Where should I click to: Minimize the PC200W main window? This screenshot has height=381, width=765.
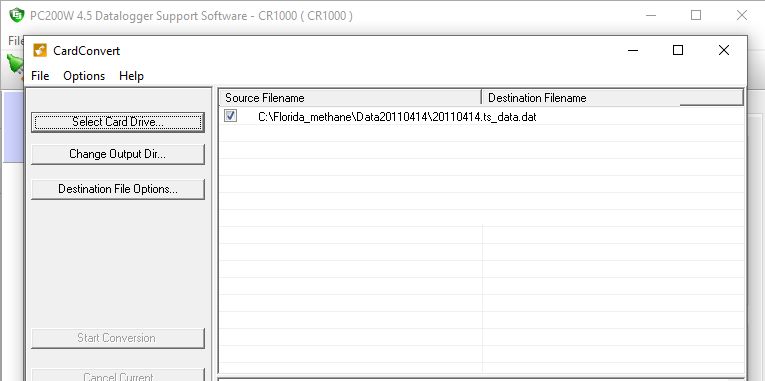[x=650, y=15]
